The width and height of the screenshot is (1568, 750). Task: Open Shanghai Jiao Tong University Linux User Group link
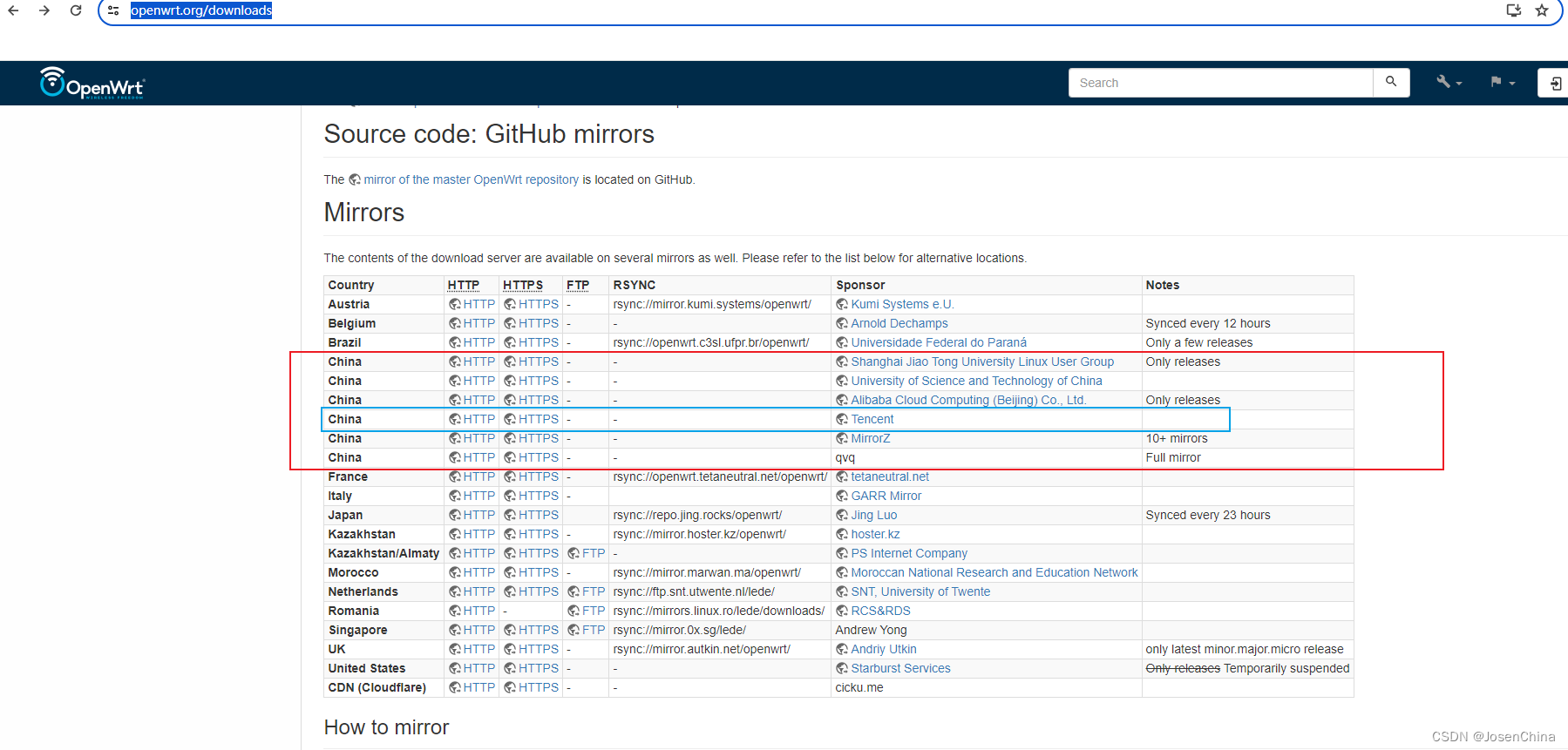click(982, 361)
